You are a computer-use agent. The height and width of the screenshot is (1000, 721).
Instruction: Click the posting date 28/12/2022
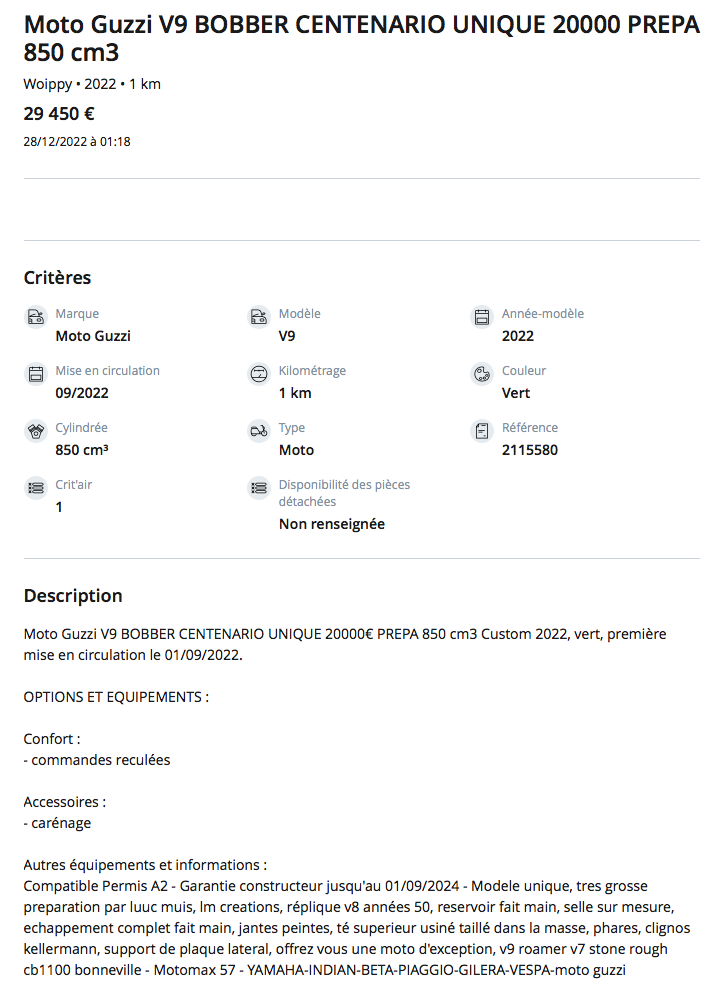[77, 142]
